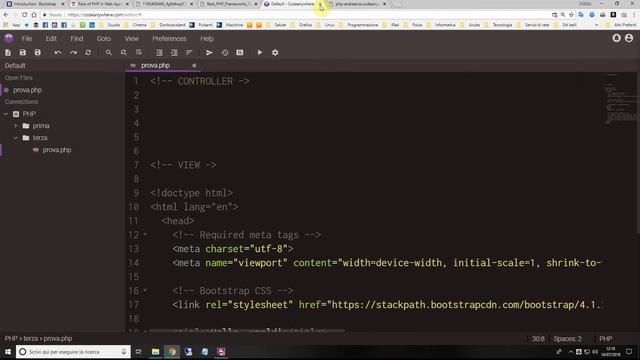This screenshot has height=360, width=640.
Task: Click the PHP language mode selector
Action: (606, 339)
